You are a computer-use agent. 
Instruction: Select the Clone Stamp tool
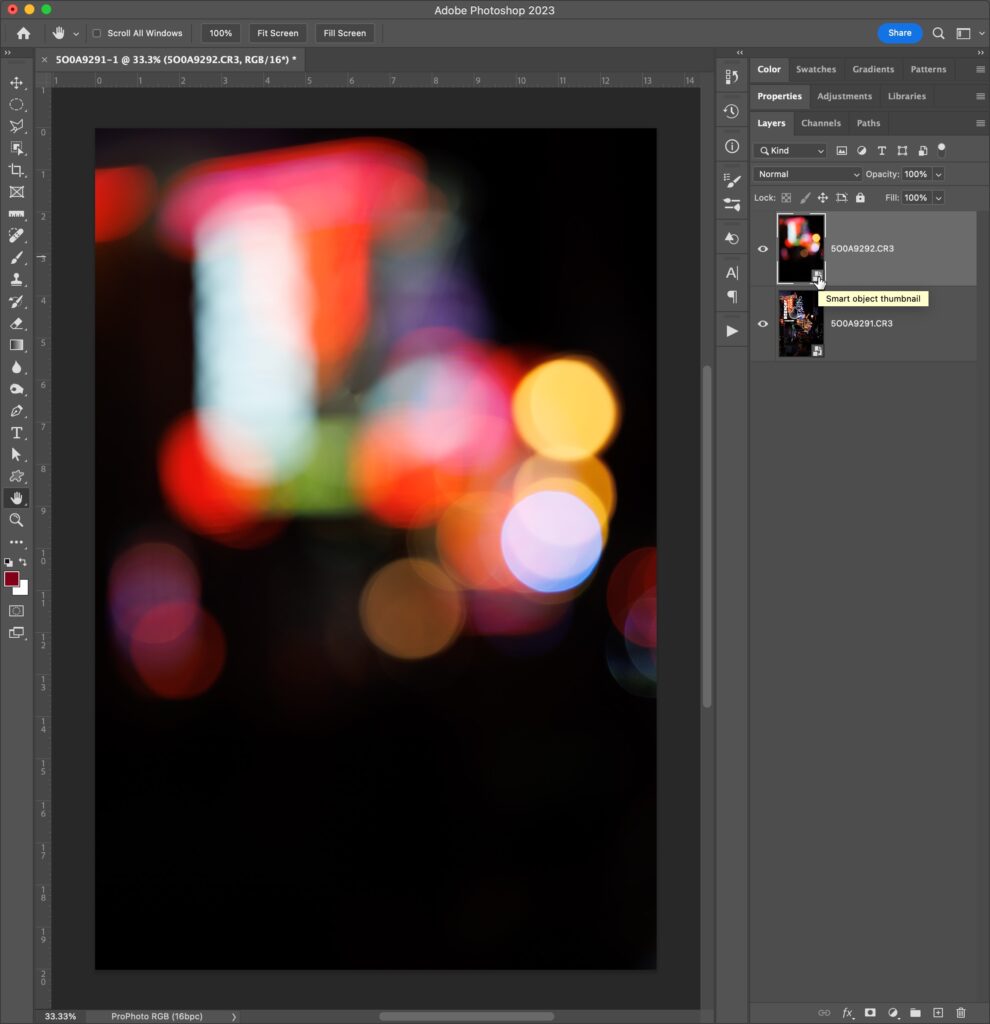click(16, 280)
